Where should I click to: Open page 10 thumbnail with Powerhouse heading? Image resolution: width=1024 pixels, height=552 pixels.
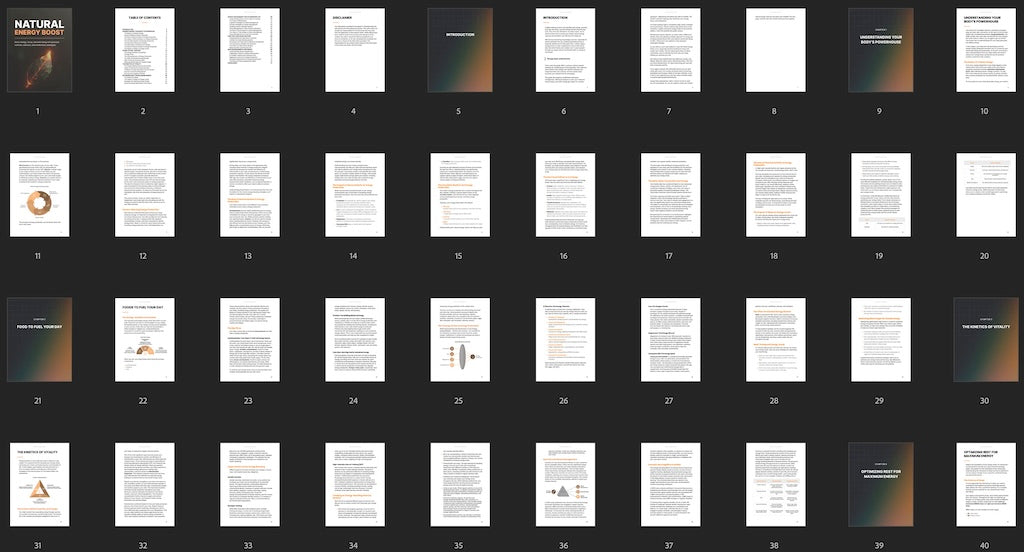(x=984, y=50)
